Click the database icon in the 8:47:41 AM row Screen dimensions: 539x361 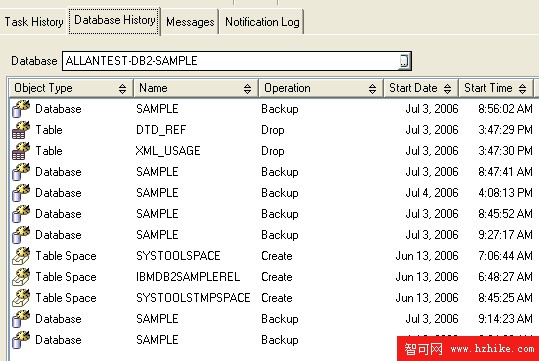pos(21,172)
